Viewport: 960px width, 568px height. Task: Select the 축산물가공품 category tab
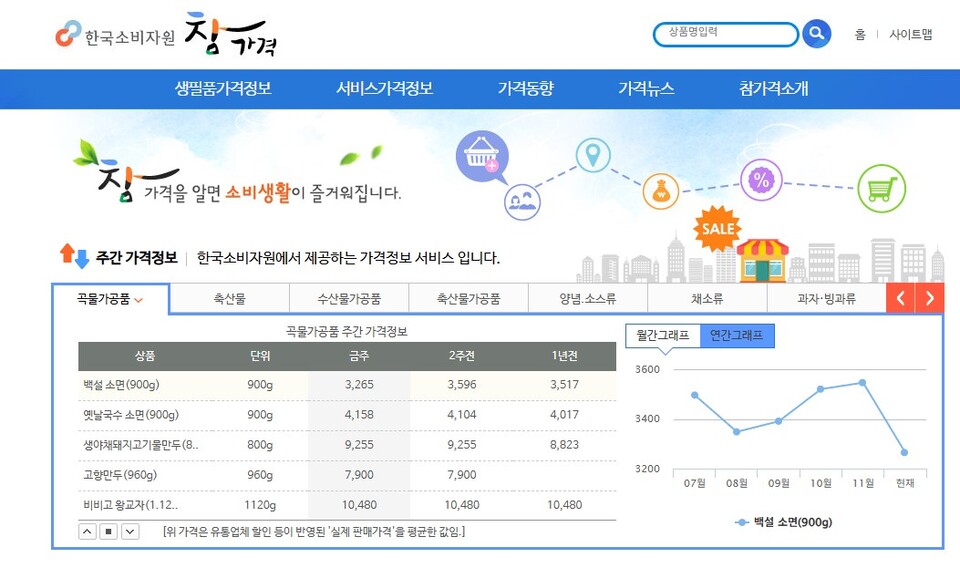tap(468, 299)
